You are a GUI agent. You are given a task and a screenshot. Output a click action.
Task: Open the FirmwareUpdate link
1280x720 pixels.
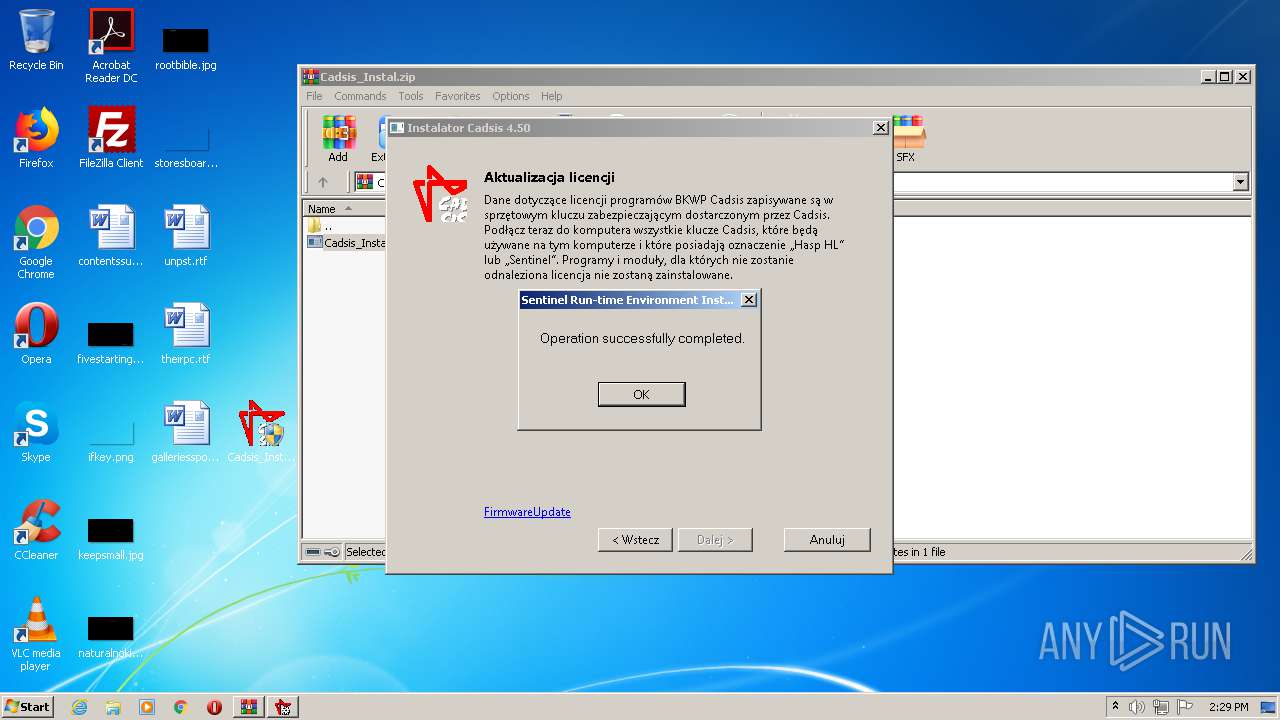(x=527, y=512)
